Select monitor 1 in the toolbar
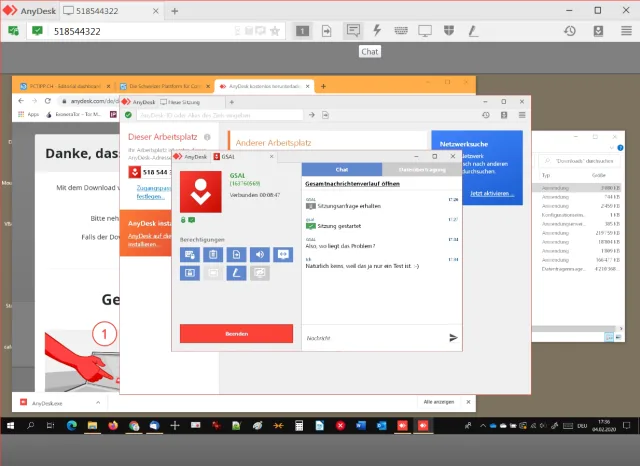 302,31
